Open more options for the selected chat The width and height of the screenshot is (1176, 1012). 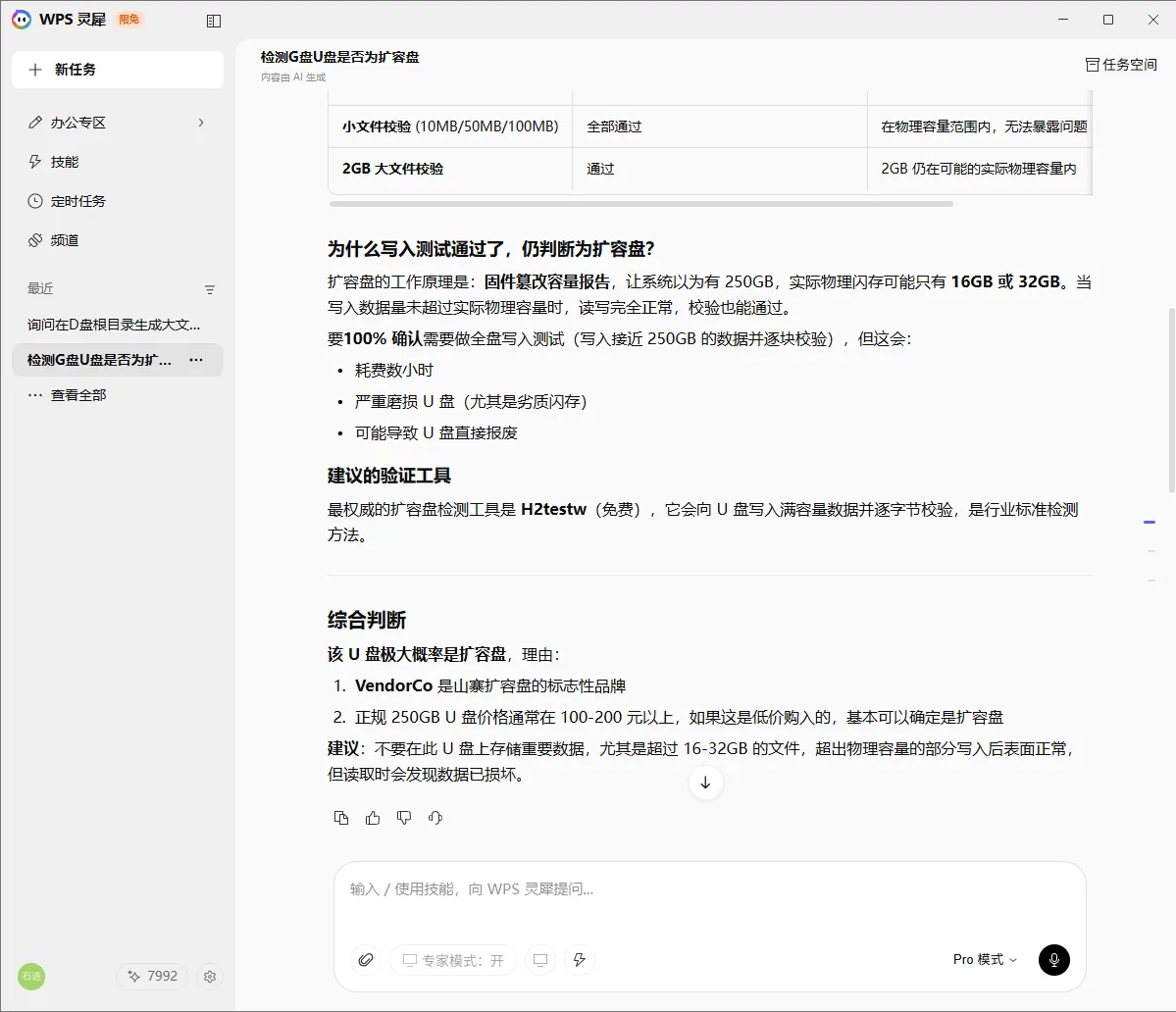[x=196, y=360]
